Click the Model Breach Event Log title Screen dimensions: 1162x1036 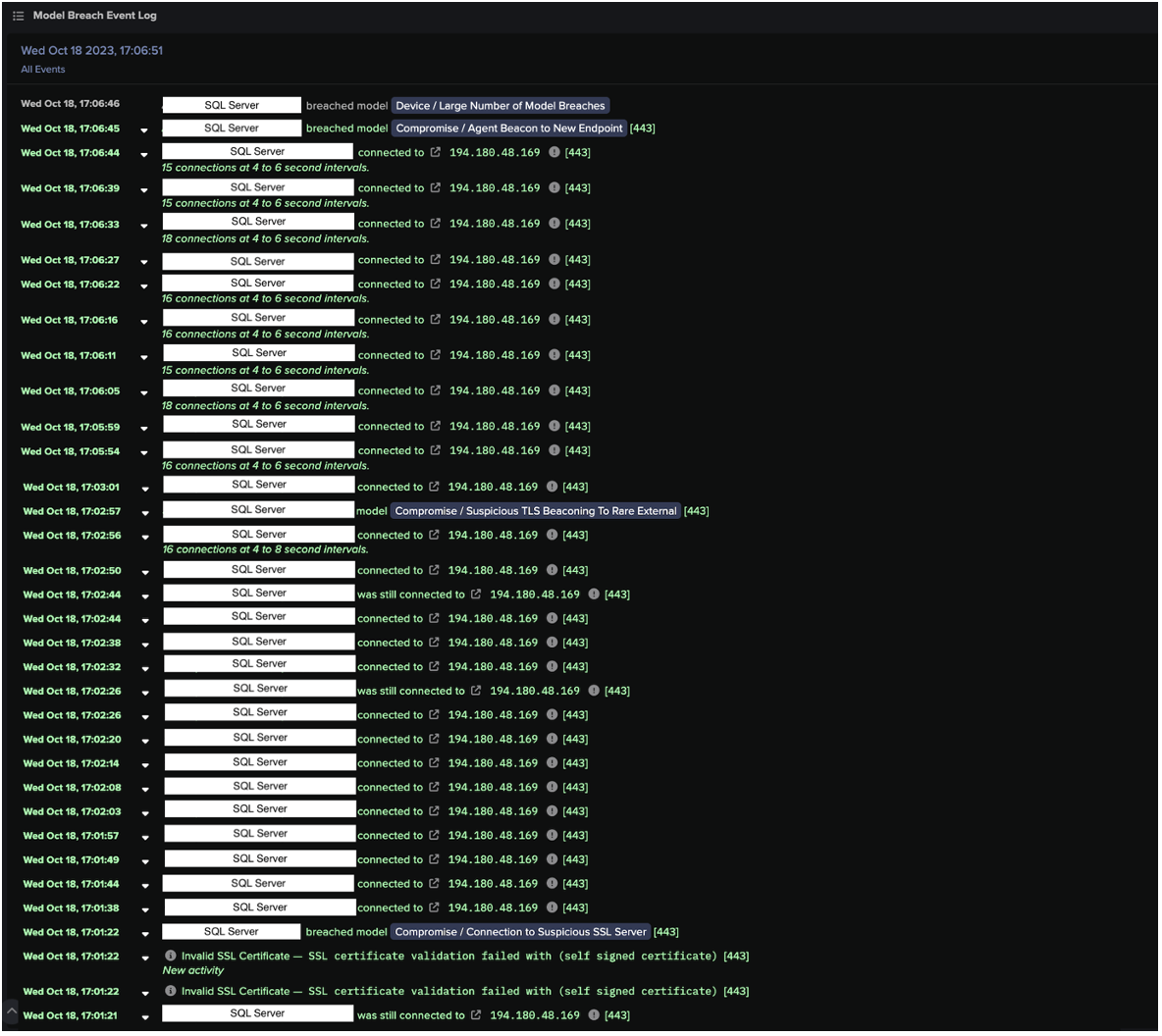95,16
